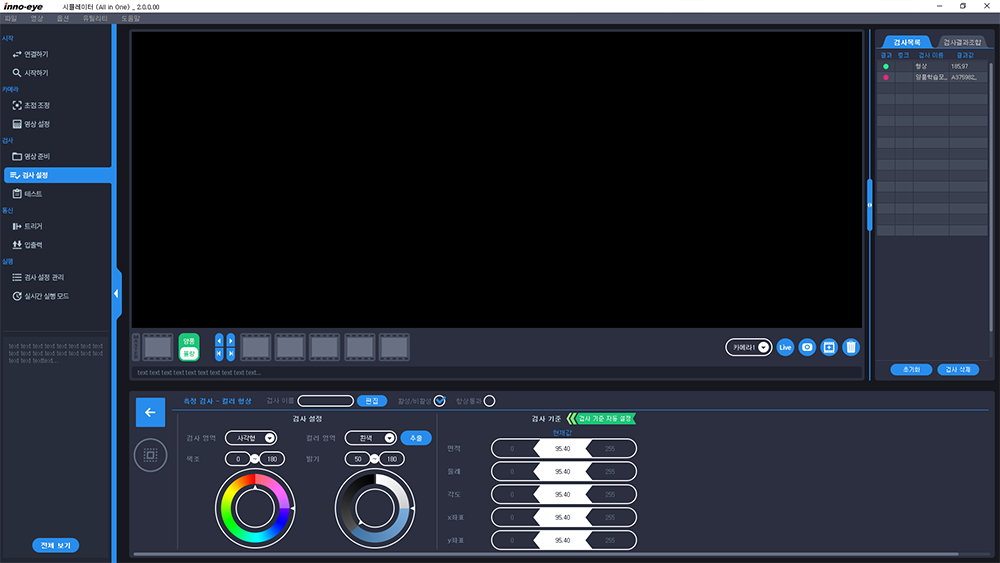This screenshot has width=1000, height=563.
Task: Open the 도움말 menu
Action: 131,18
